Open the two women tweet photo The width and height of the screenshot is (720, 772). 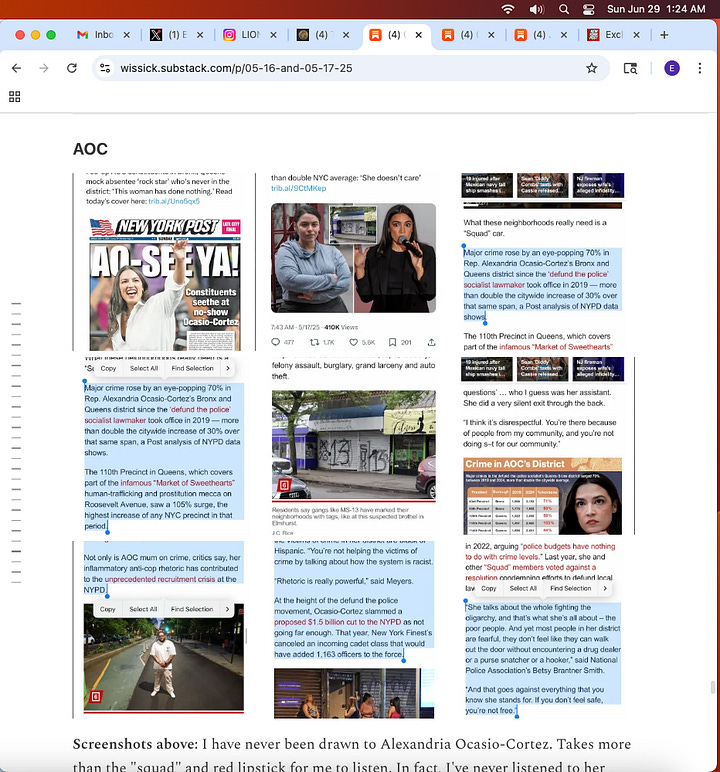pos(353,258)
